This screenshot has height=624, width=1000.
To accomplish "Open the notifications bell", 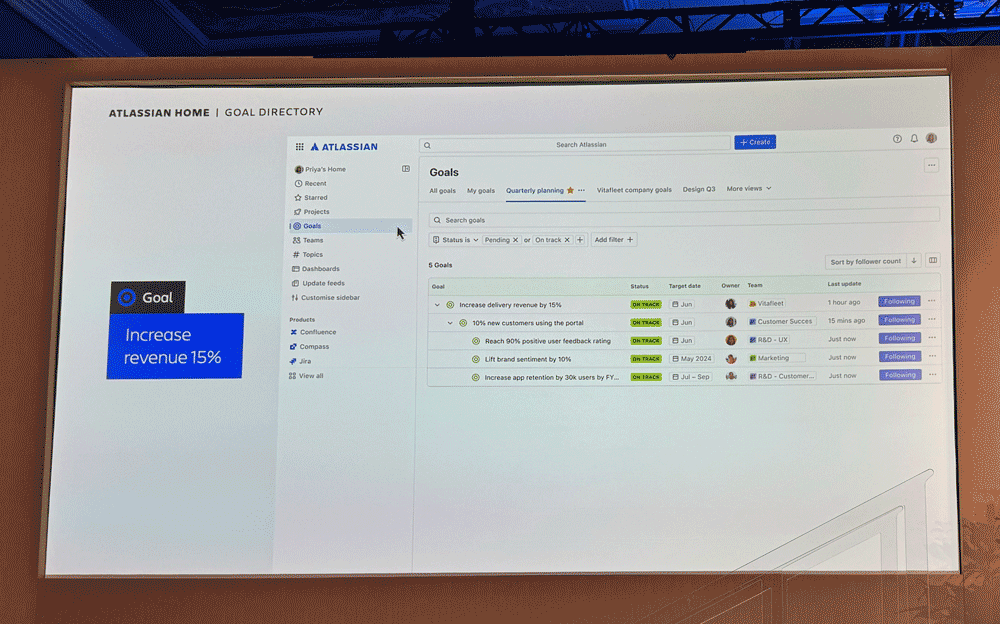I will 914,138.
